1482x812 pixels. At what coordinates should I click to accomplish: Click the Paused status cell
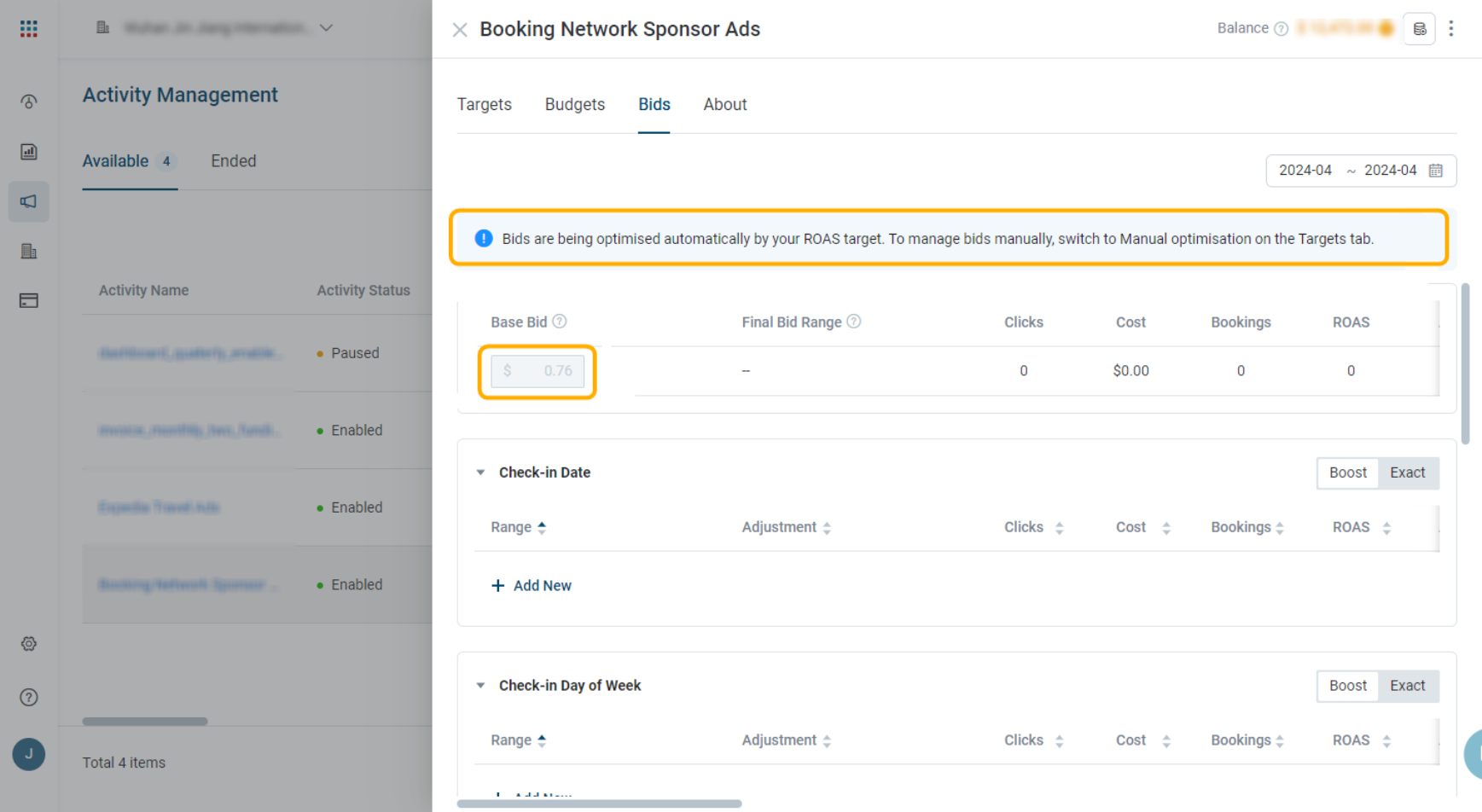click(348, 353)
